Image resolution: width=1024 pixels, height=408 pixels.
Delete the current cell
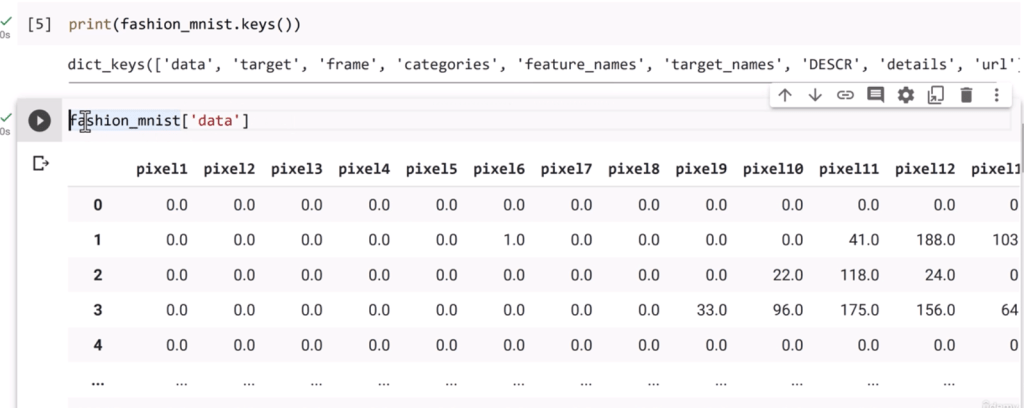966,95
